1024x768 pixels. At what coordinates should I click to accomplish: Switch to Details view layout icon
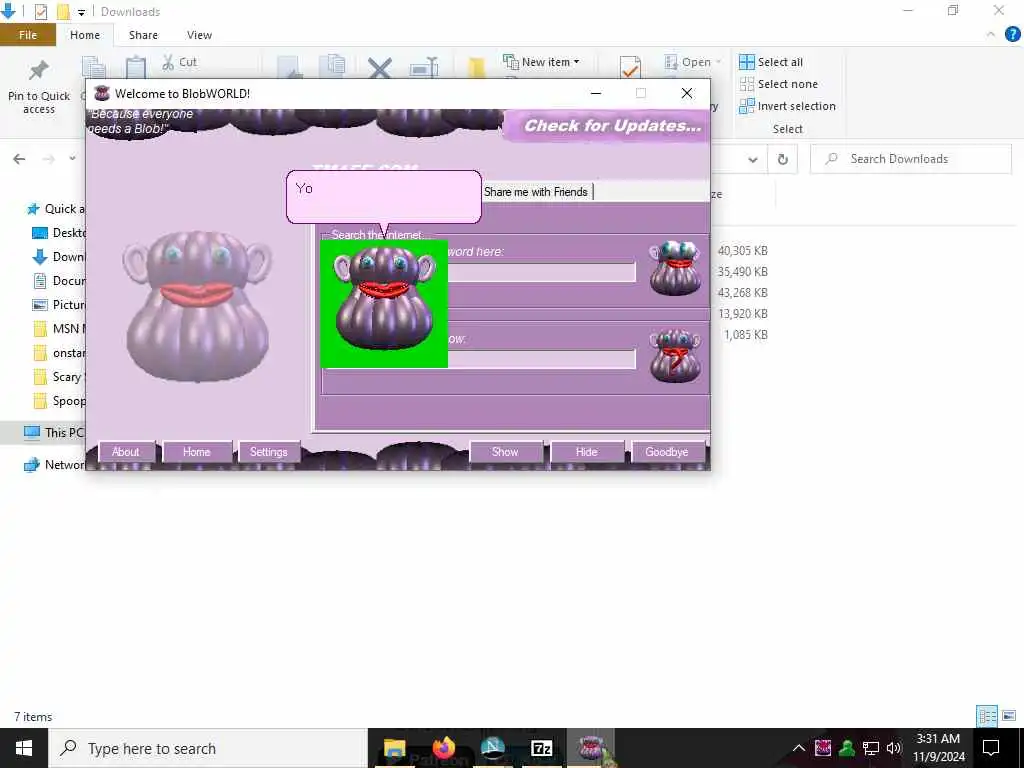pos(987,716)
